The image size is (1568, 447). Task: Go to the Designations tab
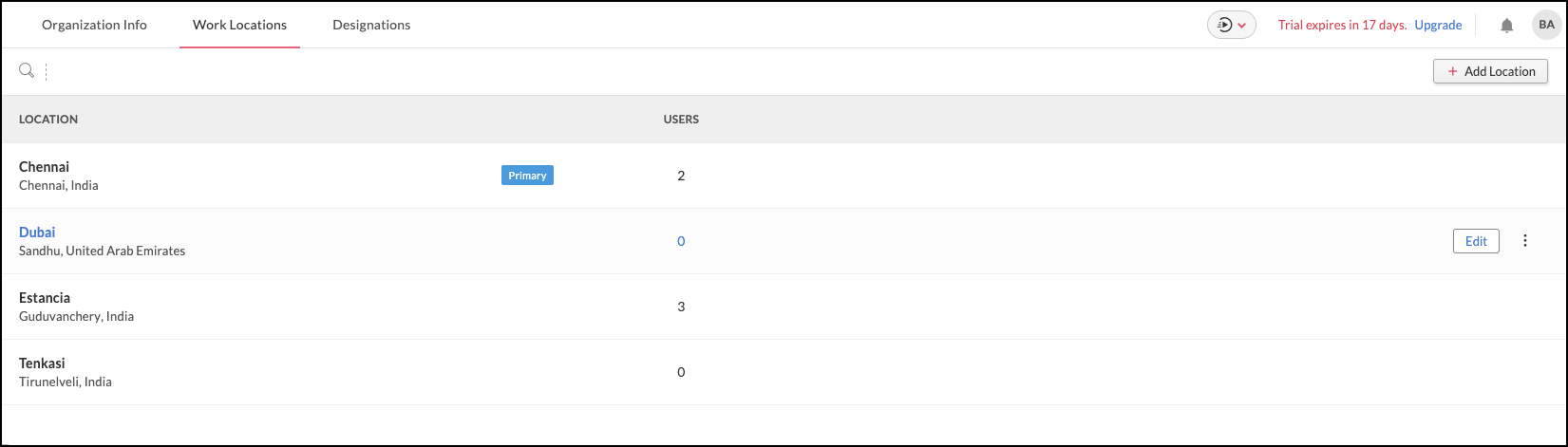click(x=371, y=26)
